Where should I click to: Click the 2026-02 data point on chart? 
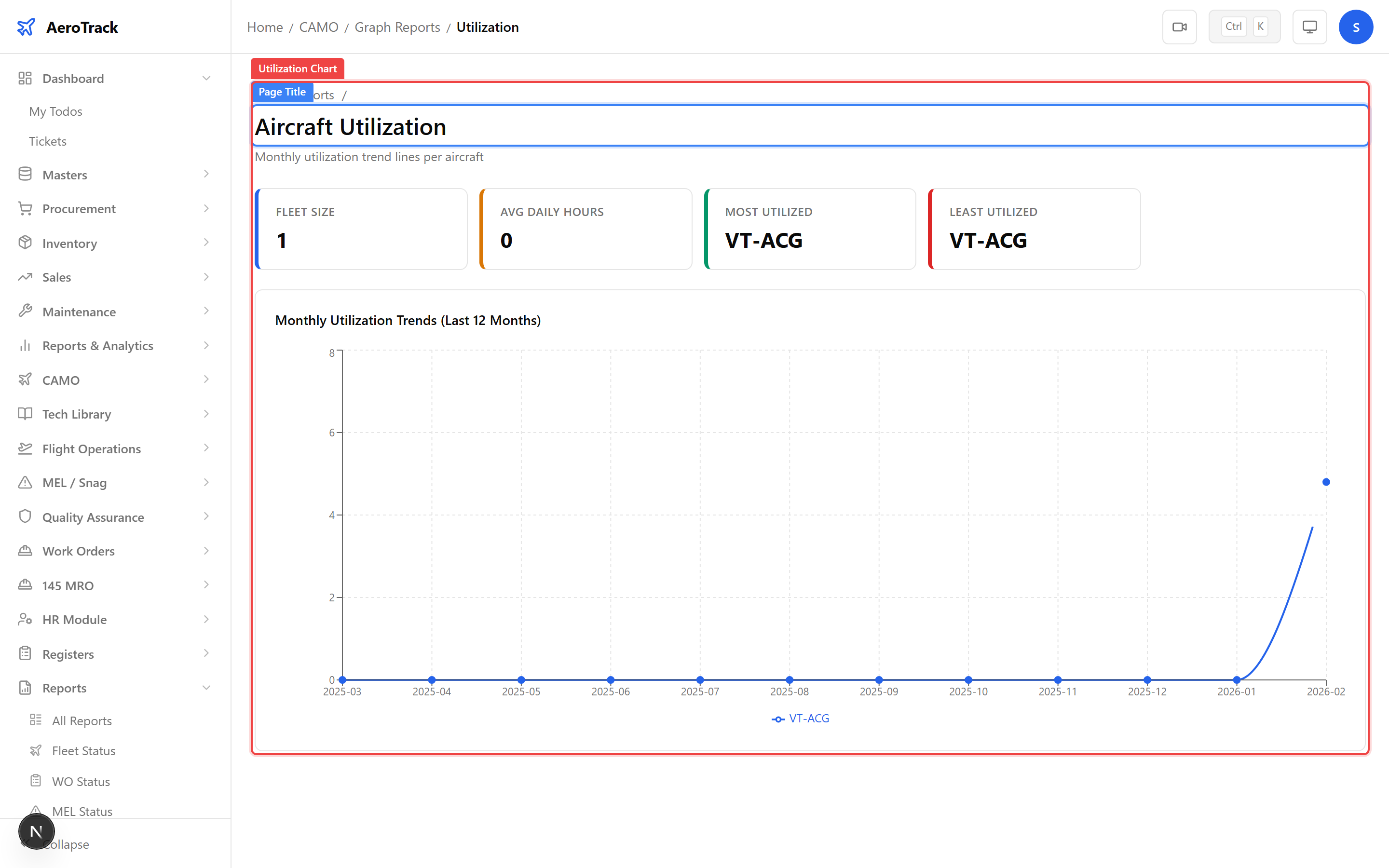[x=1326, y=482]
